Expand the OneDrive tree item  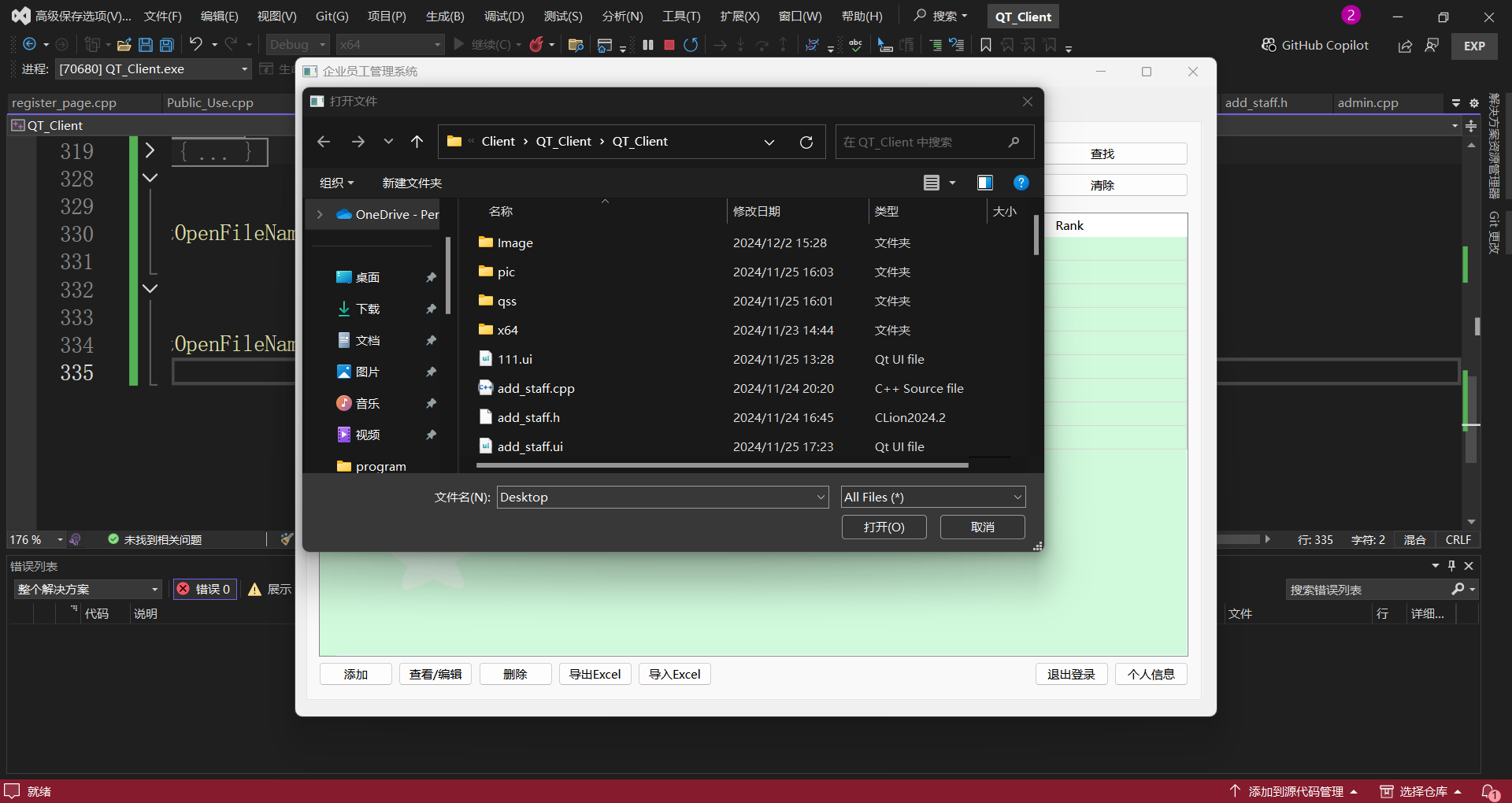(x=320, y=214)
